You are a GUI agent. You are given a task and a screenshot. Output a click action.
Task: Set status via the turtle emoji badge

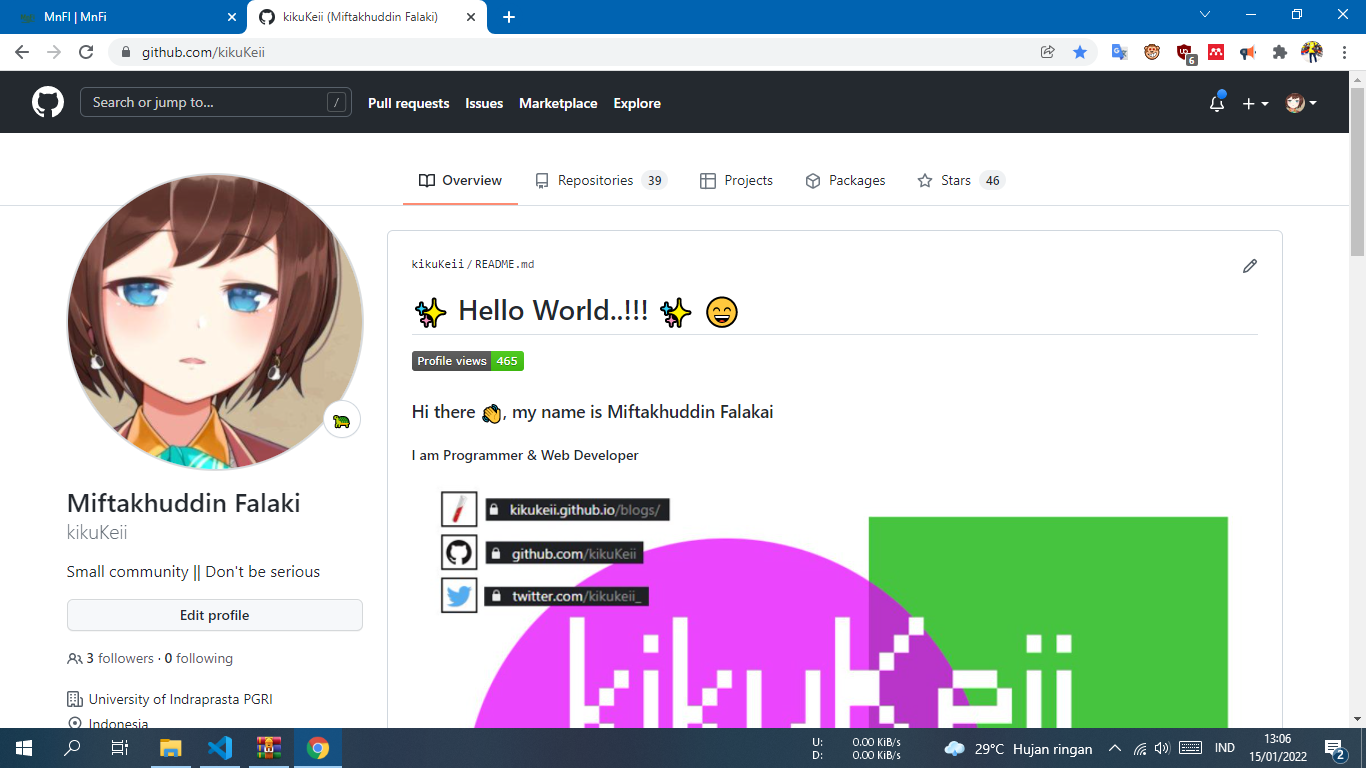coord(342,421)
